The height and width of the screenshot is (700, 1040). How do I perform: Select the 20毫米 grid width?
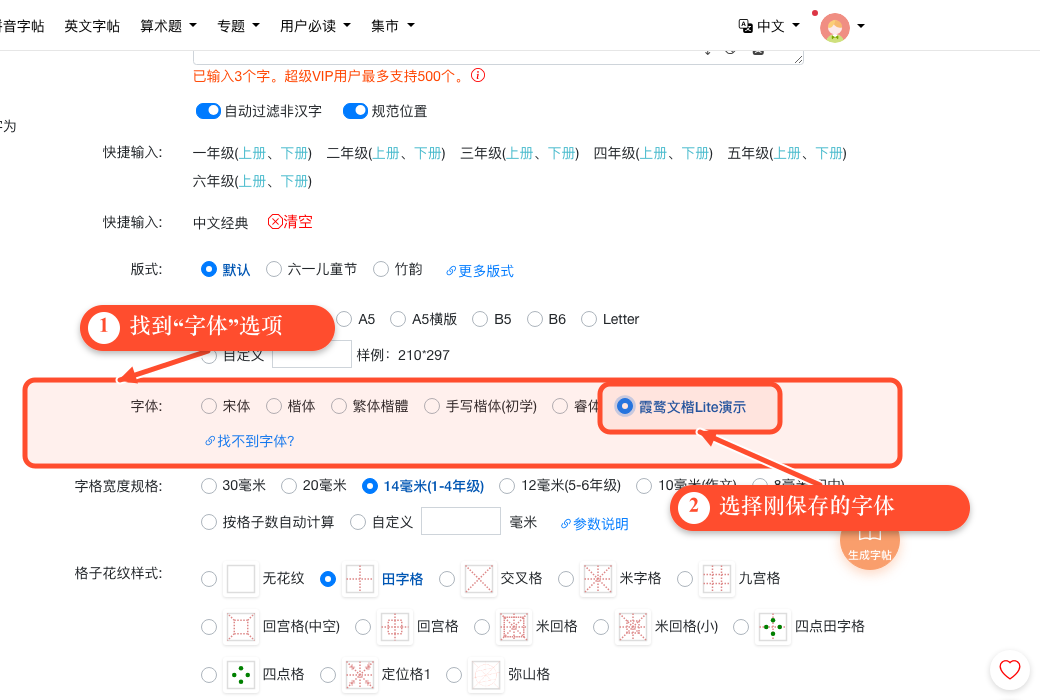click(289, 486)
